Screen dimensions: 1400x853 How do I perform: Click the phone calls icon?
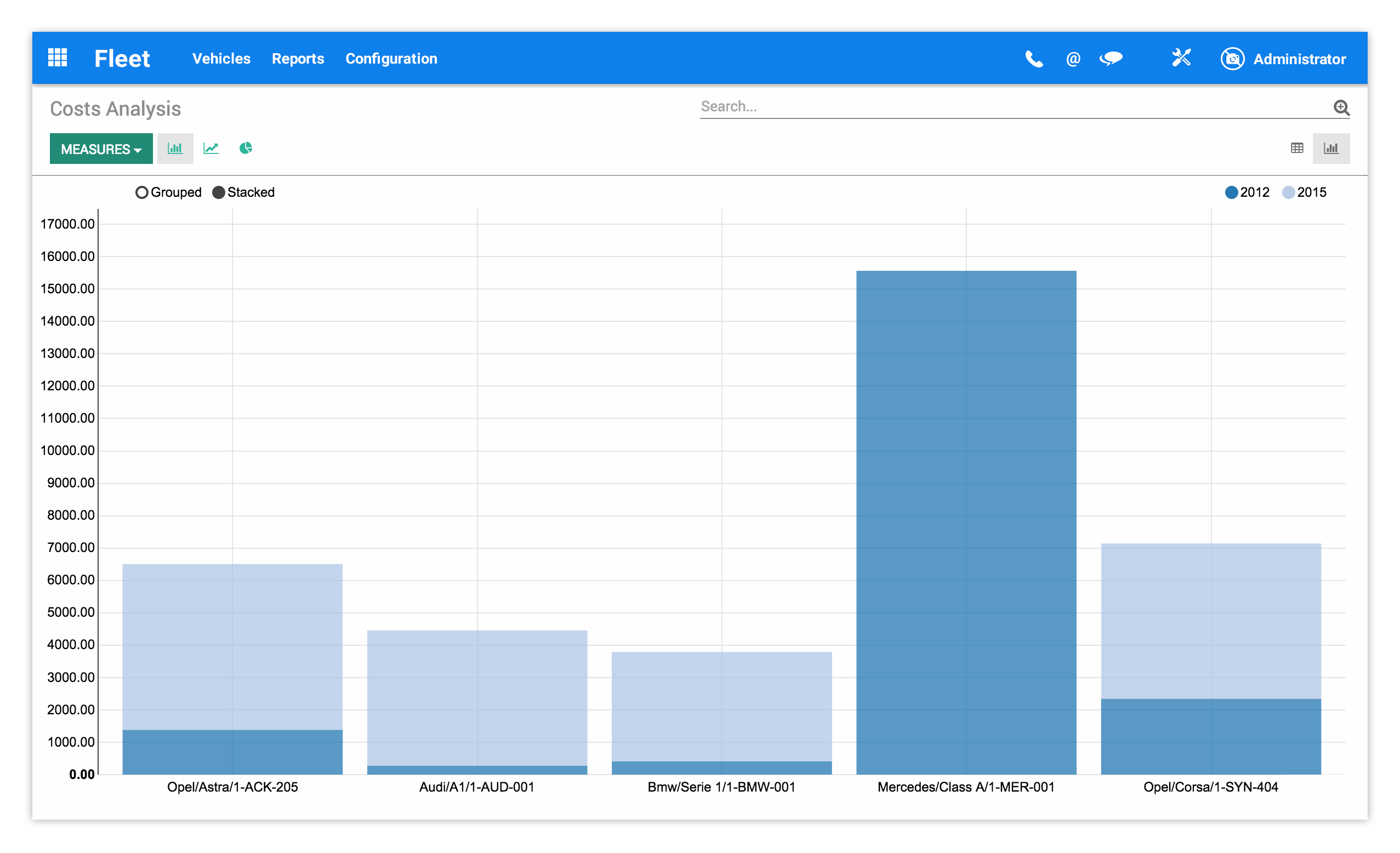pyautogui.click(x=1033, y=59)
